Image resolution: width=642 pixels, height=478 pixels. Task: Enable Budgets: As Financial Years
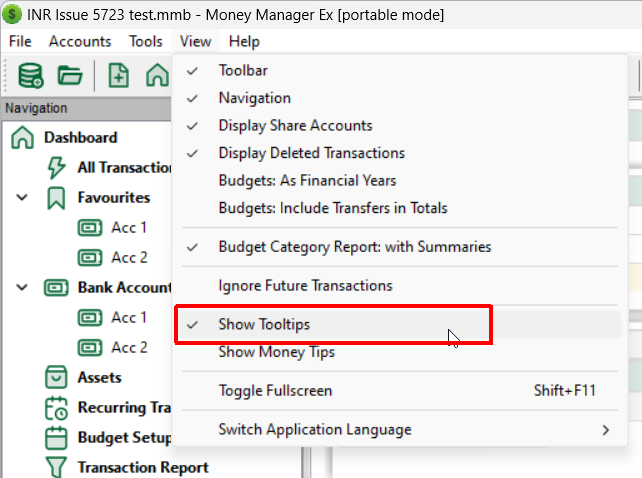point(401,180)
